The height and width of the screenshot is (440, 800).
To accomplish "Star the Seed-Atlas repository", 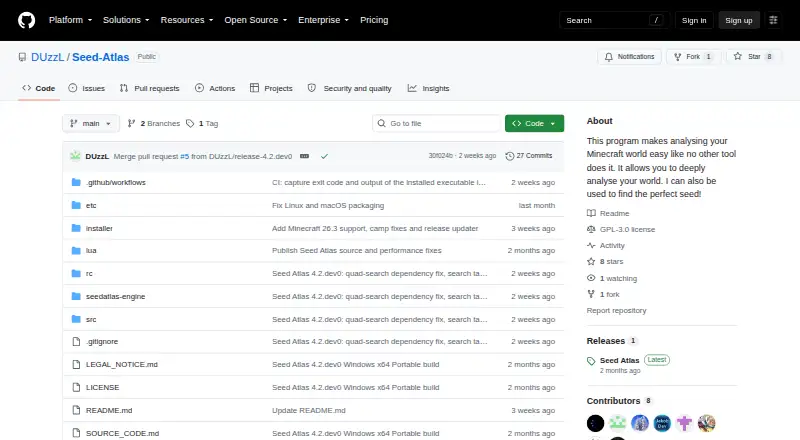I will tap(754, 57).
